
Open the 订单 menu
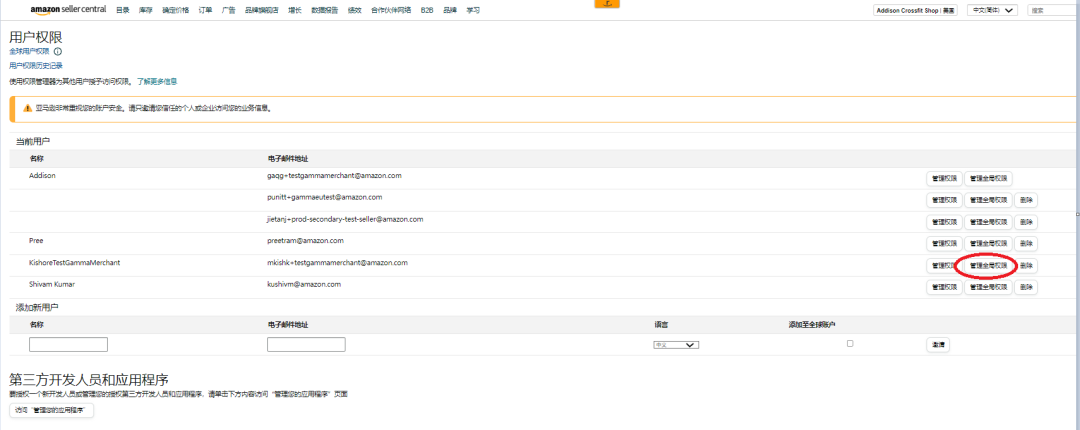205,10
